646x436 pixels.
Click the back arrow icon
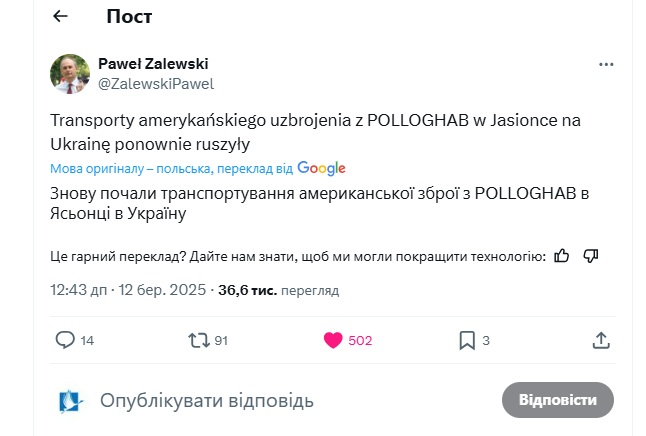click(x=60, y=16)
